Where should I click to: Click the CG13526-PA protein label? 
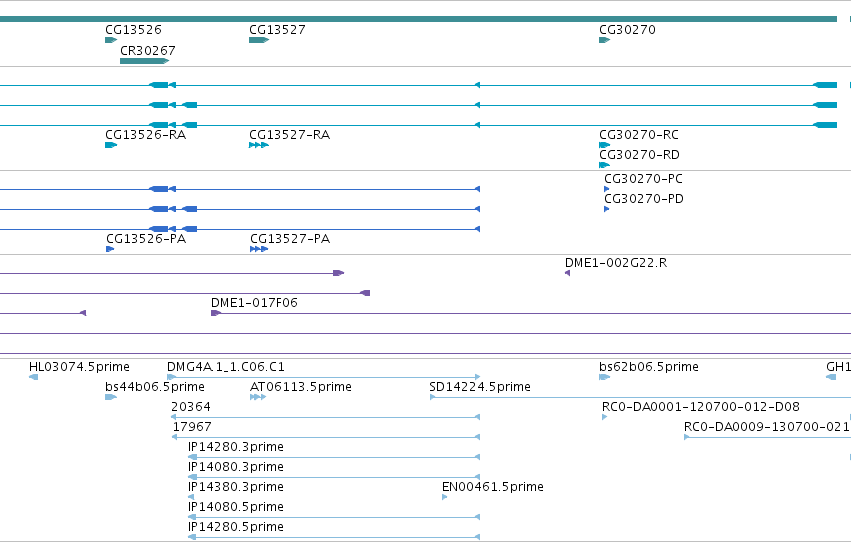point(146,239)
